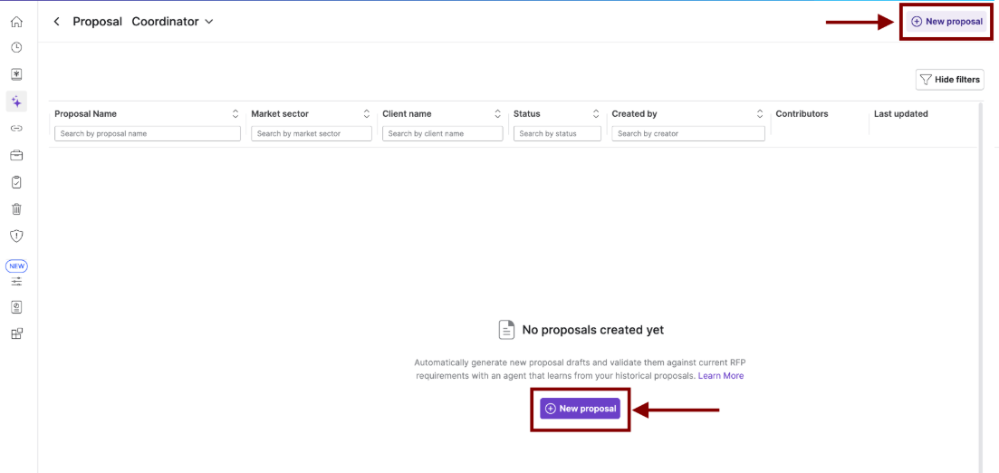
Task: Click New proposal button in top header
Action: (947, 22)
